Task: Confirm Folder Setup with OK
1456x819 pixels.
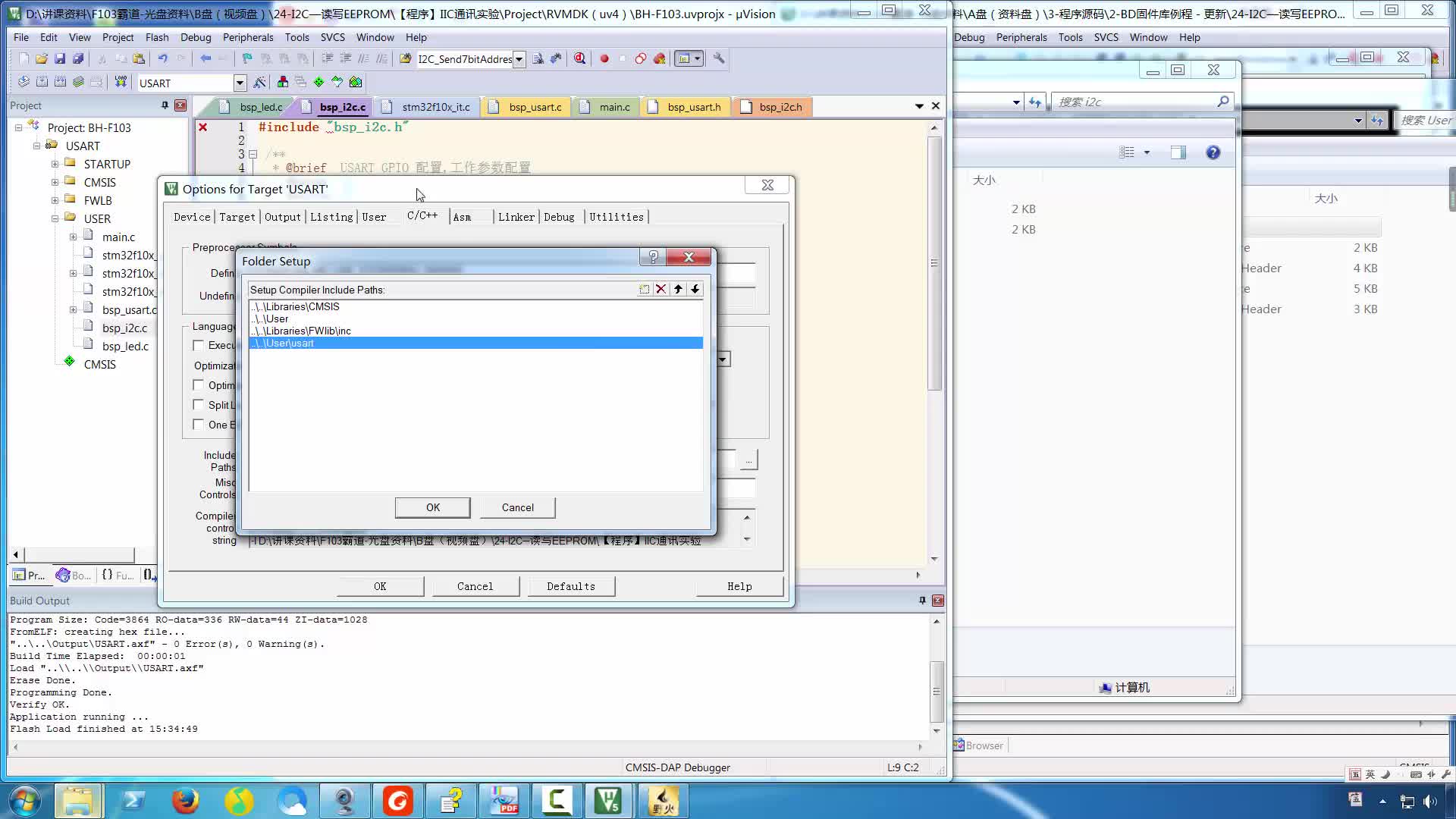Action: [x=433, y=507]
